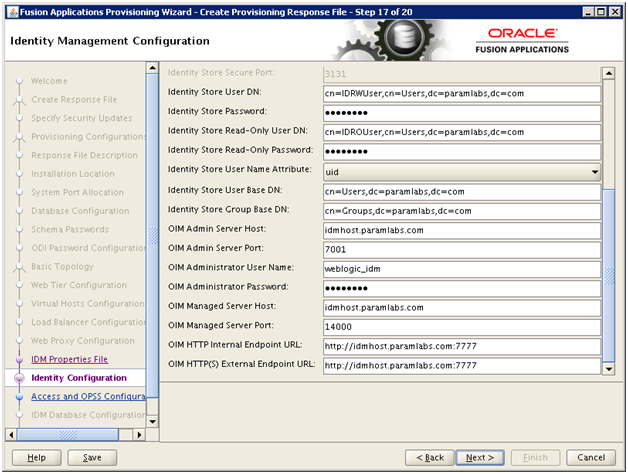Click the Specify Security Updates step label
The height and width of the screenshot is (474, 628).
coord(82,118)
